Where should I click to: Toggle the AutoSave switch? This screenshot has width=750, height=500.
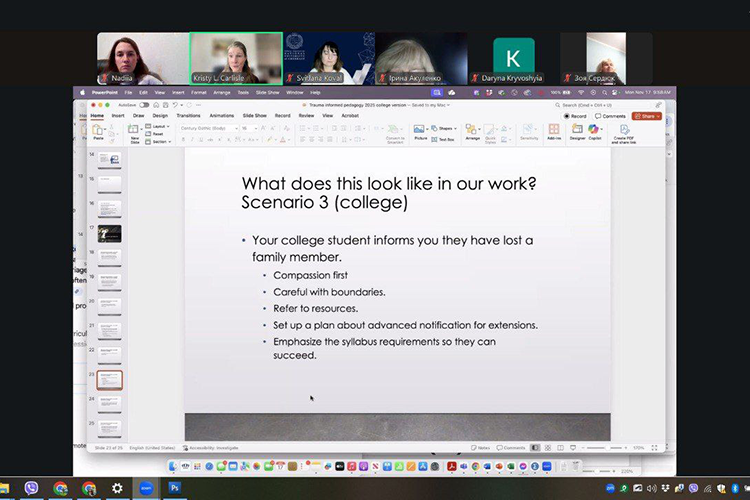[x=144, y=104]
